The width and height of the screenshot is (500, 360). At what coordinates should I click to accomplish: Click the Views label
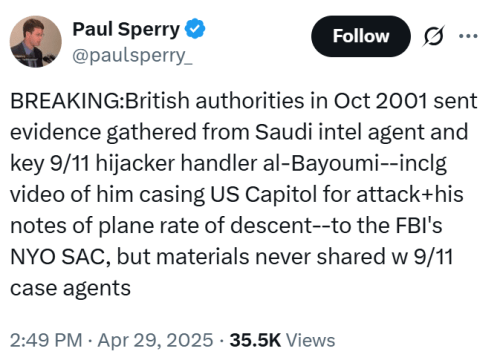(x=311, y=340)
